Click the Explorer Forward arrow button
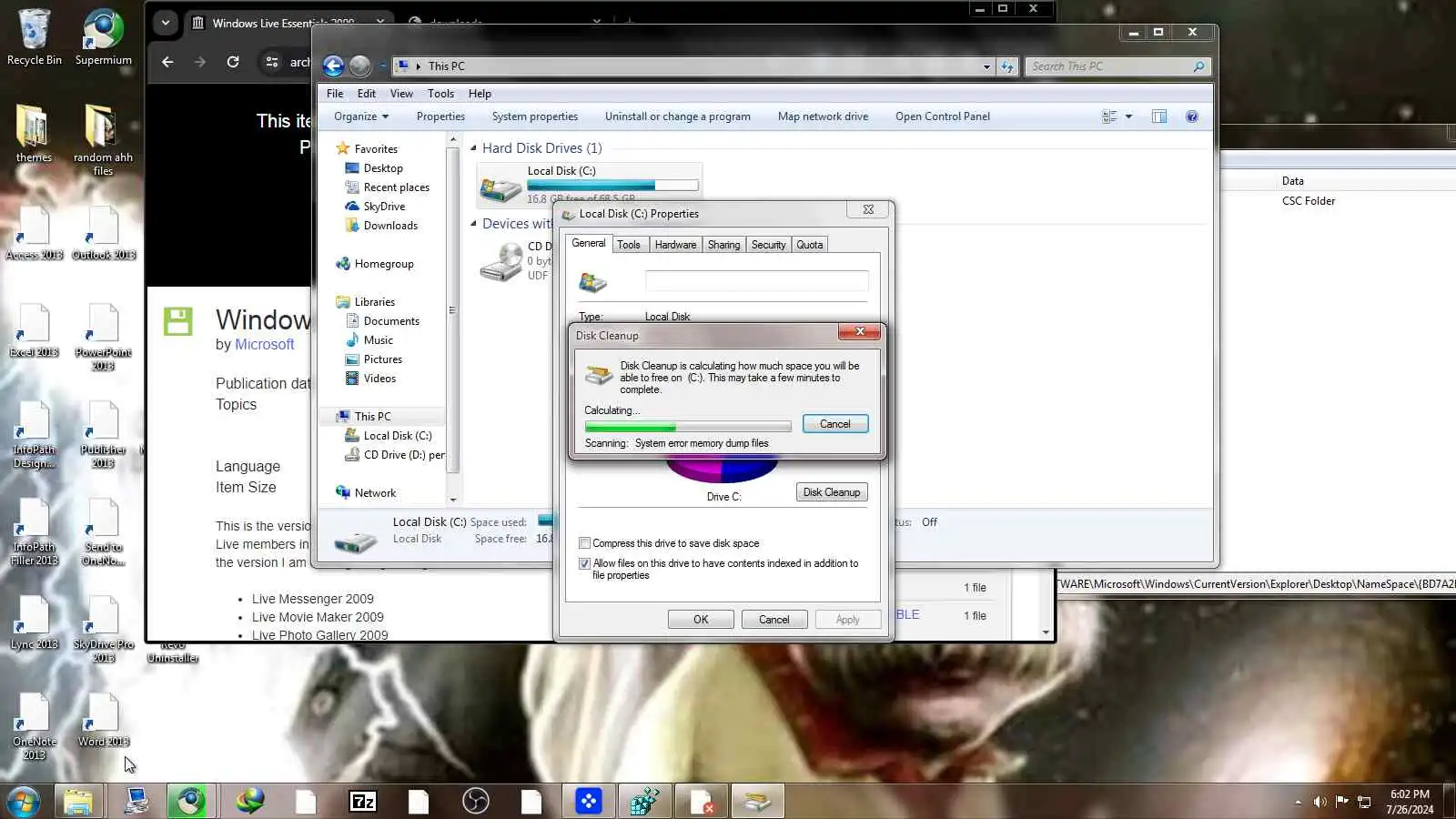This screenshot has width=1456, height=819. pyautogui.click(x=360, y=66)
